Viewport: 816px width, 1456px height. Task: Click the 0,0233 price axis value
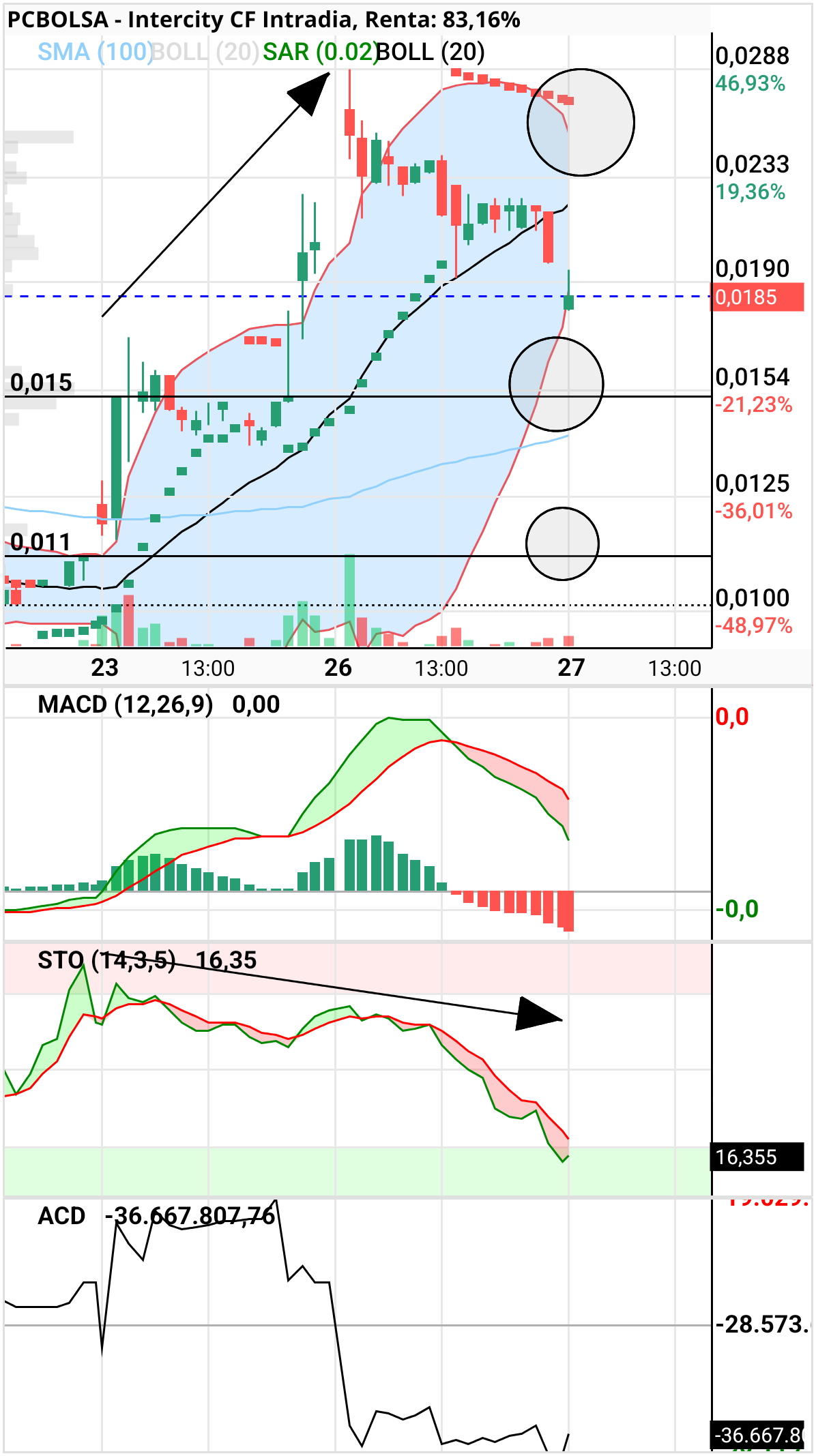pyautogui.click(x=752, y=164)
